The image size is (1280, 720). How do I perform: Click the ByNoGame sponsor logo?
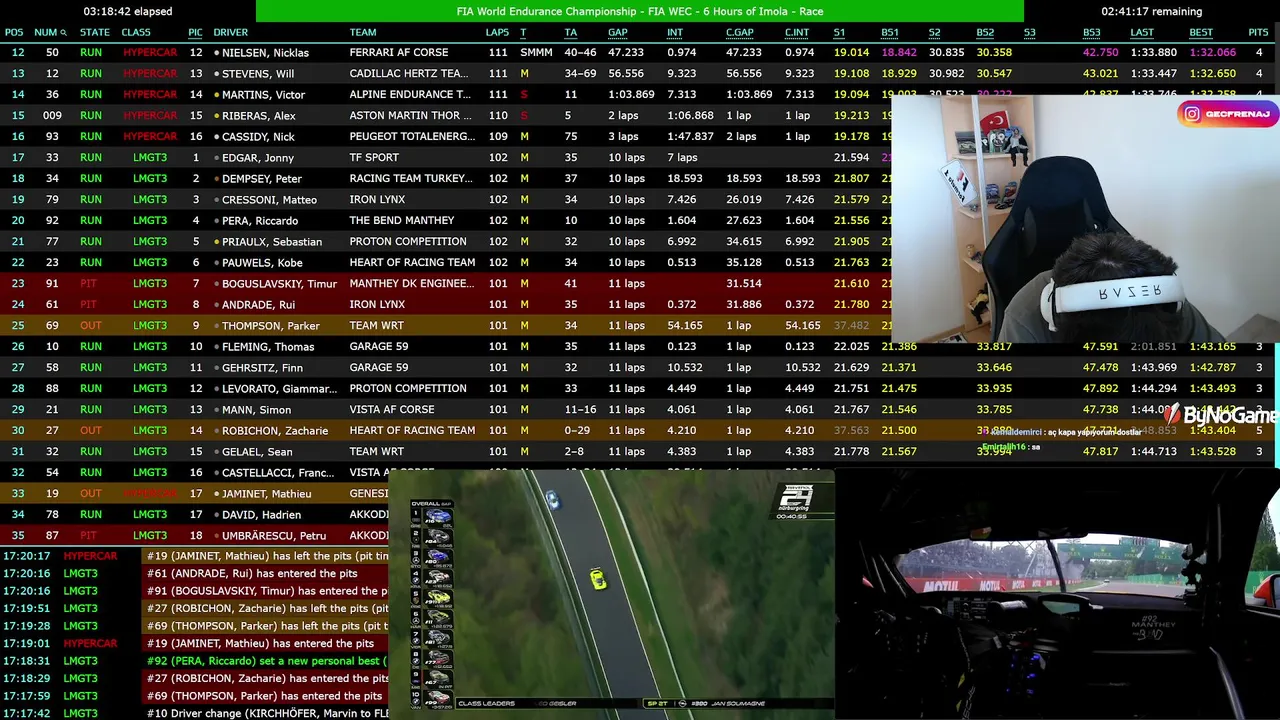point(1220,415)
